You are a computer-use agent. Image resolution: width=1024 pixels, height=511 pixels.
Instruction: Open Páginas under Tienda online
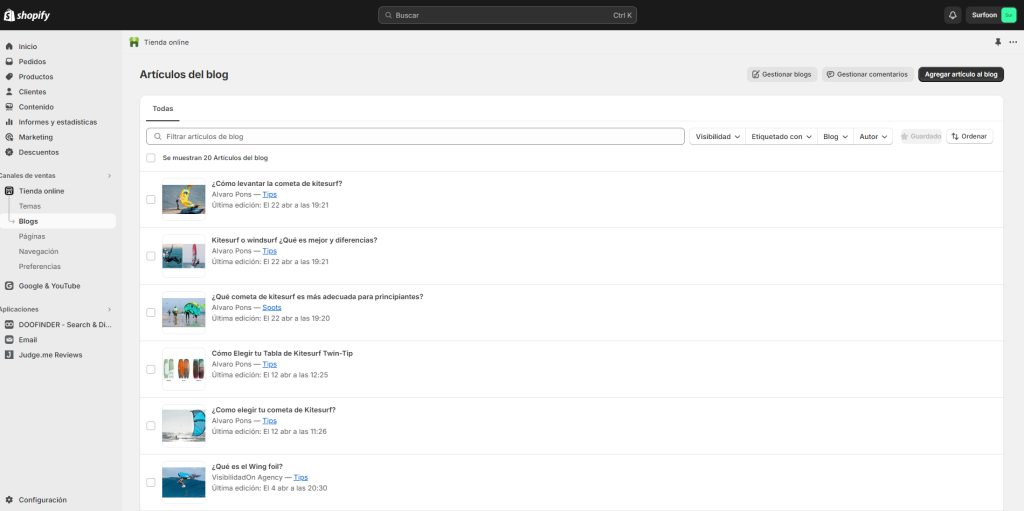[32, 237]
